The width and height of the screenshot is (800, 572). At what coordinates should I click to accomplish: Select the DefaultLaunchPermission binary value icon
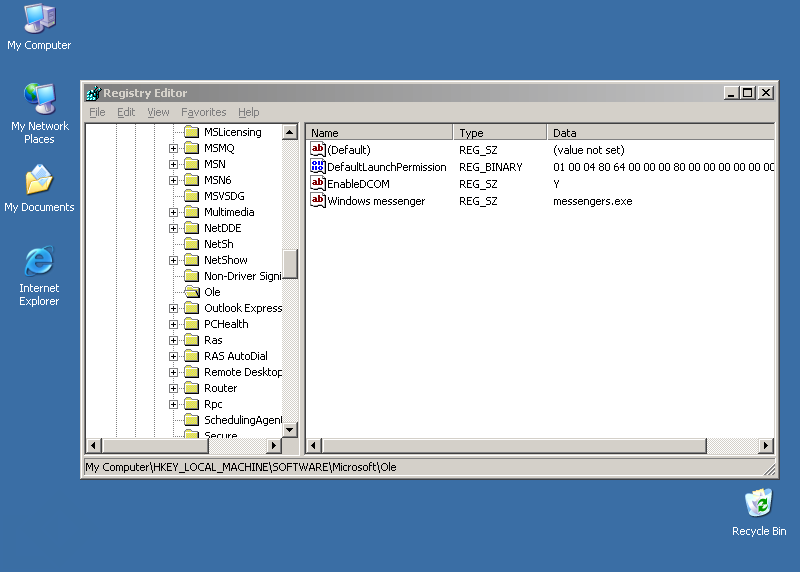[x=317, y=166]
